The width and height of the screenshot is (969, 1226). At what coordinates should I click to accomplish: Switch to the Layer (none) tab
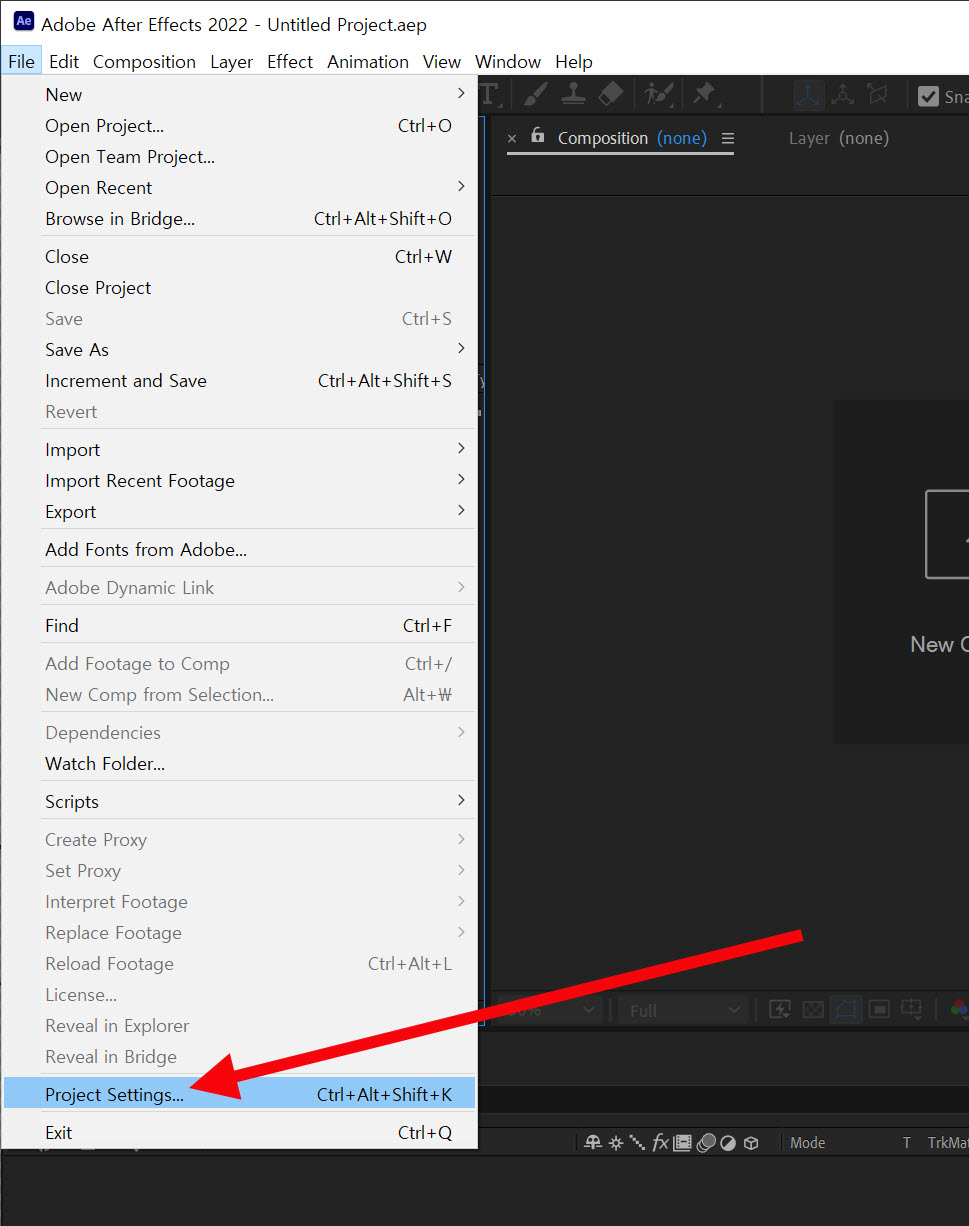coord(838,138)
